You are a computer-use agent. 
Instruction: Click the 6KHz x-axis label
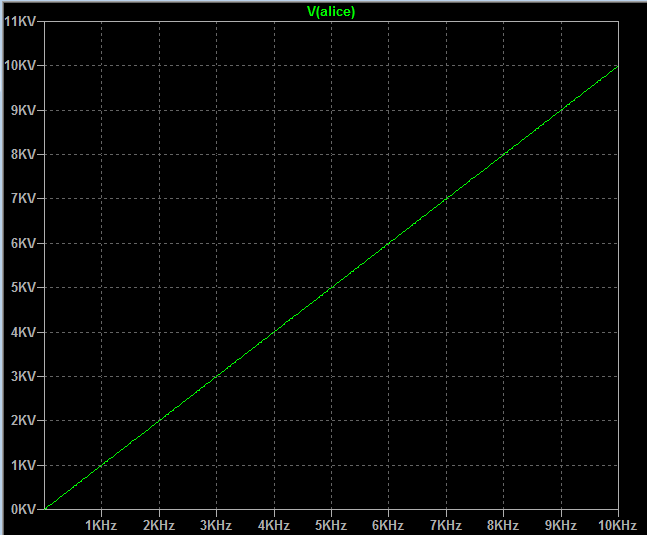pyautogui.click(x=388, y=525)
